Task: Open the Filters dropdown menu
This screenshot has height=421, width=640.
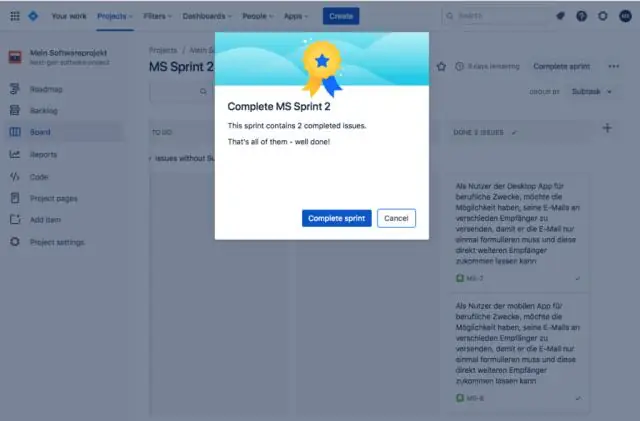Action: (158, 16)
